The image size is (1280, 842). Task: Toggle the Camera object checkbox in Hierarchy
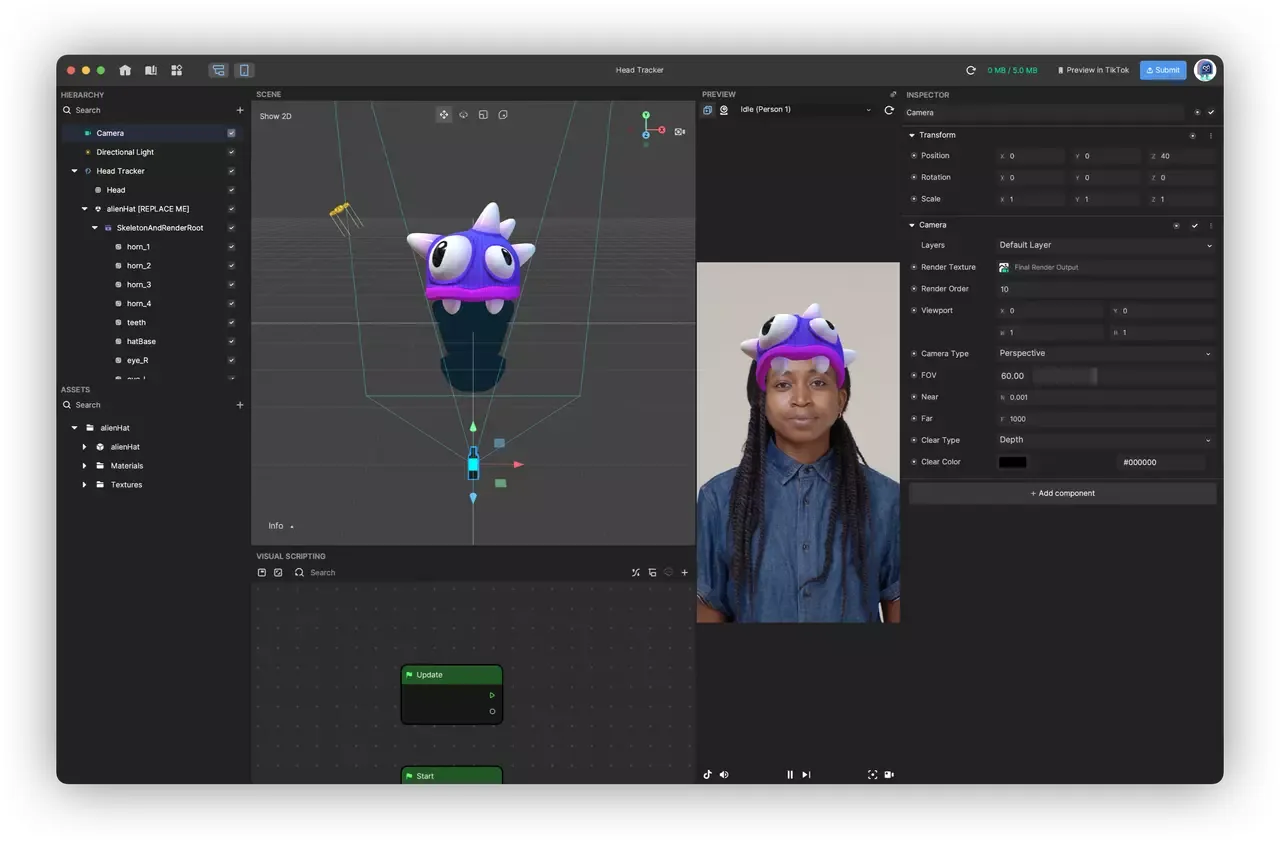pos(231,133)
